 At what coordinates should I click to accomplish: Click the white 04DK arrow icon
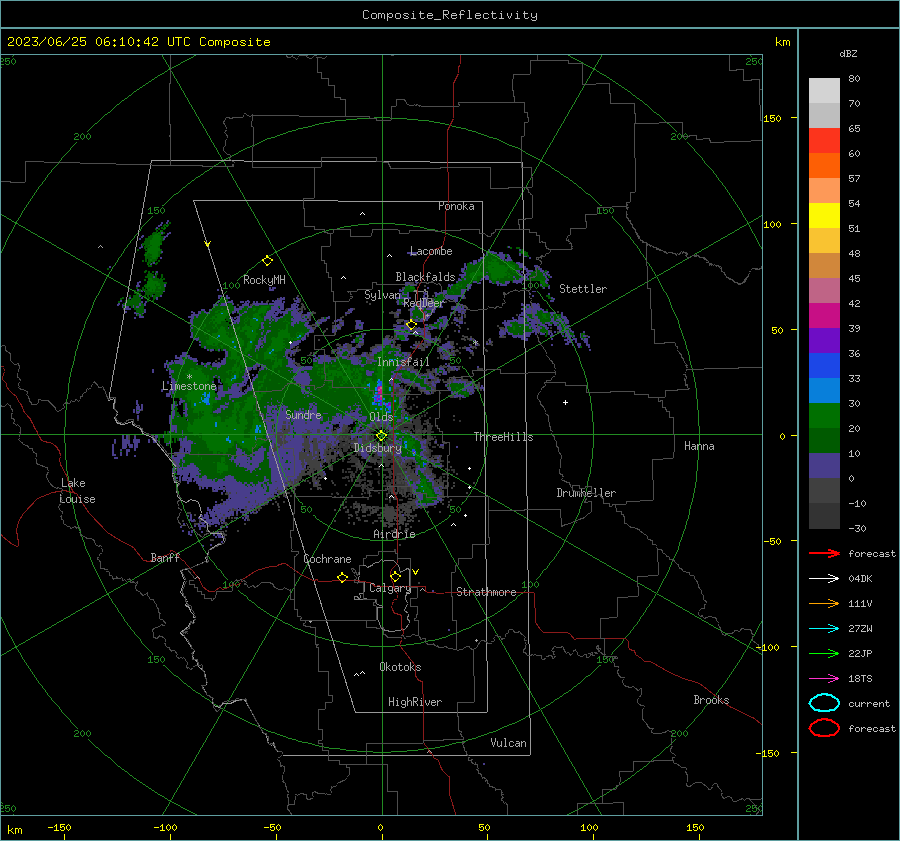click(x=824, y=579)
